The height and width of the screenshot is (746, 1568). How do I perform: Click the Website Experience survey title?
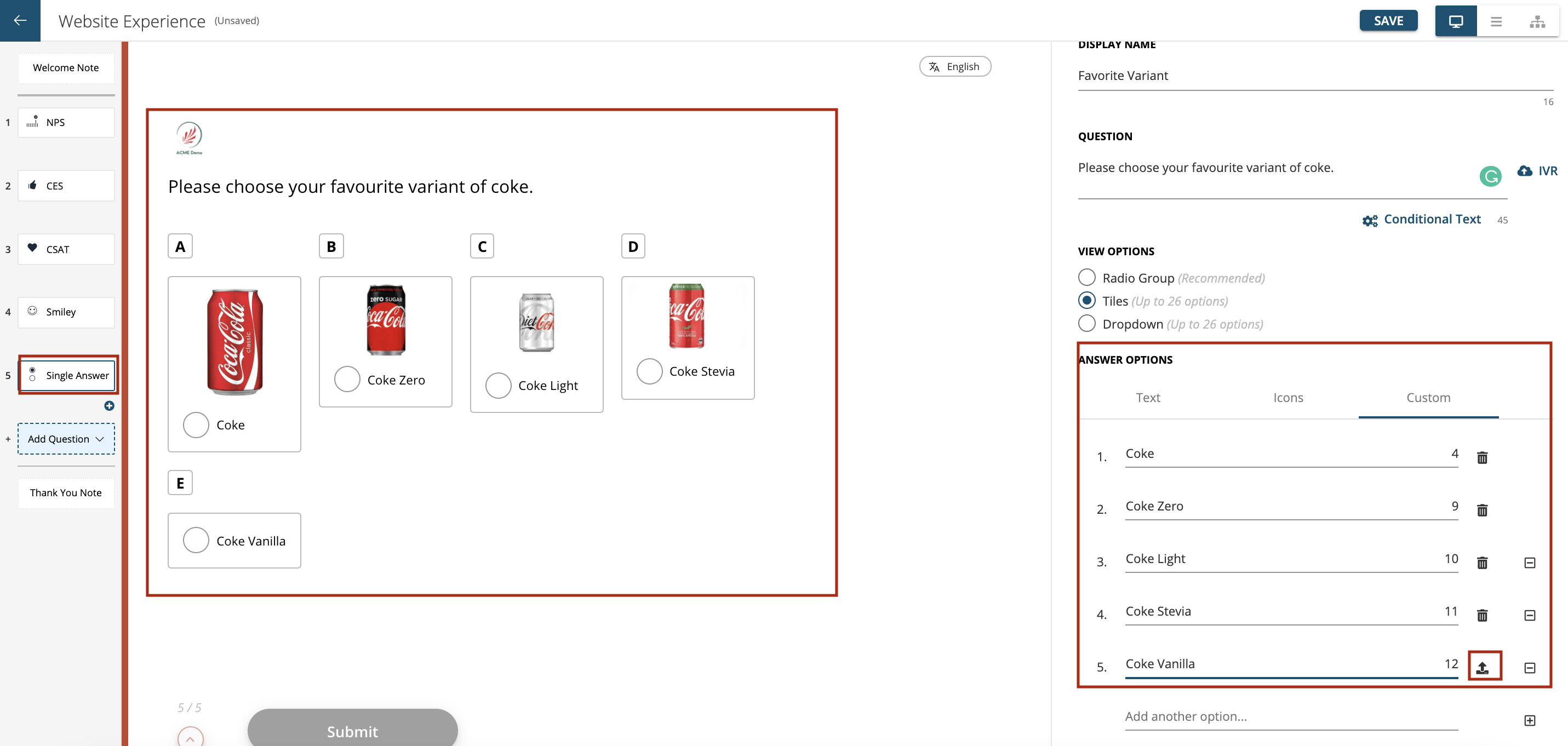pos(131,21)
